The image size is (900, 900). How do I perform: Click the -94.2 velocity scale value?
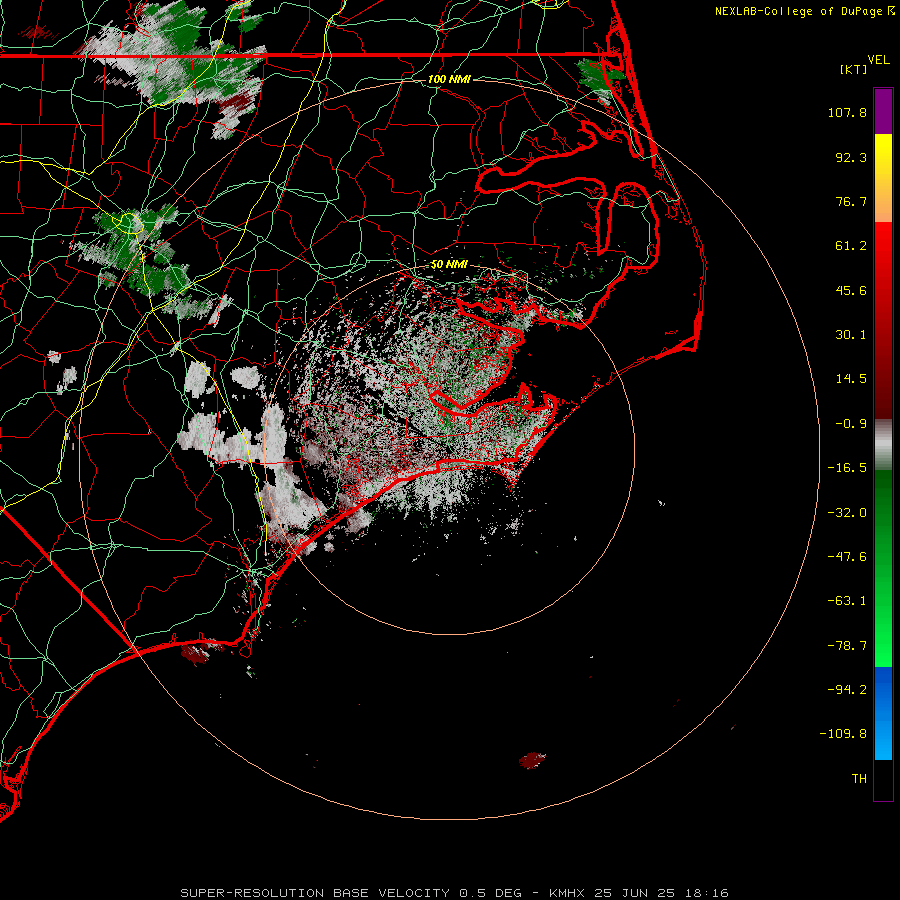click(847, 689)
